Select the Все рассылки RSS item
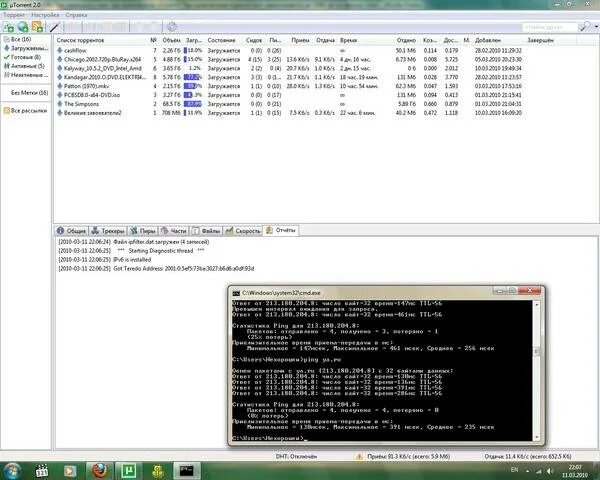Viewport: 600px width, 480px height. tap(25, 111)
